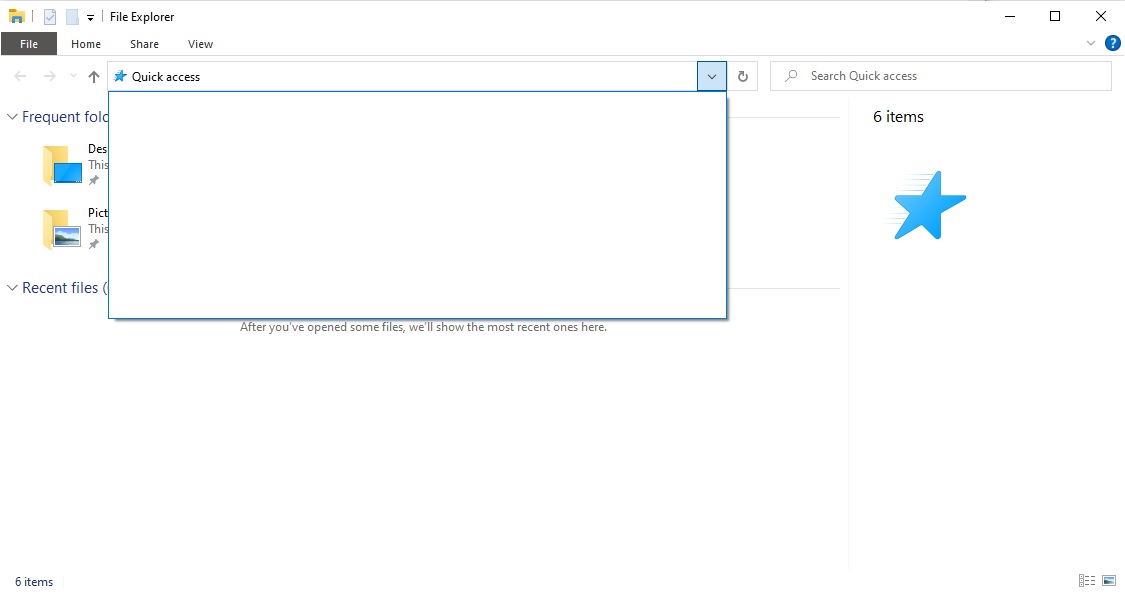The width and height of the screenshot is (1125, 594).
Task: Collapse the Frequent folders section
Action: (x=11, y=116)
